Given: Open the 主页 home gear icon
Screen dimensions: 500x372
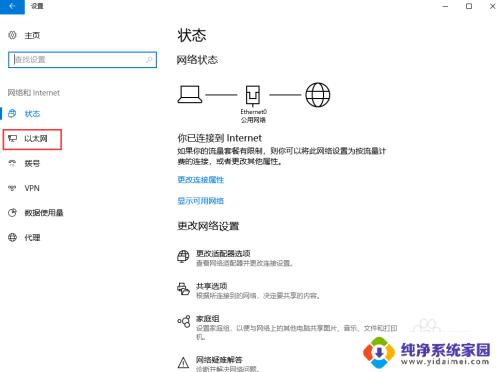Looking at the screenshot, I should coord(12,35).
